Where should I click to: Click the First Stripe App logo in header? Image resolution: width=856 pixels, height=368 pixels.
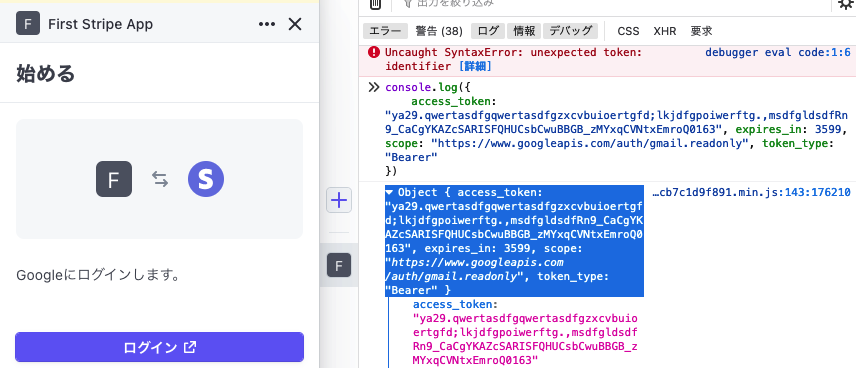pyautogui.click(x=28, y=24)
